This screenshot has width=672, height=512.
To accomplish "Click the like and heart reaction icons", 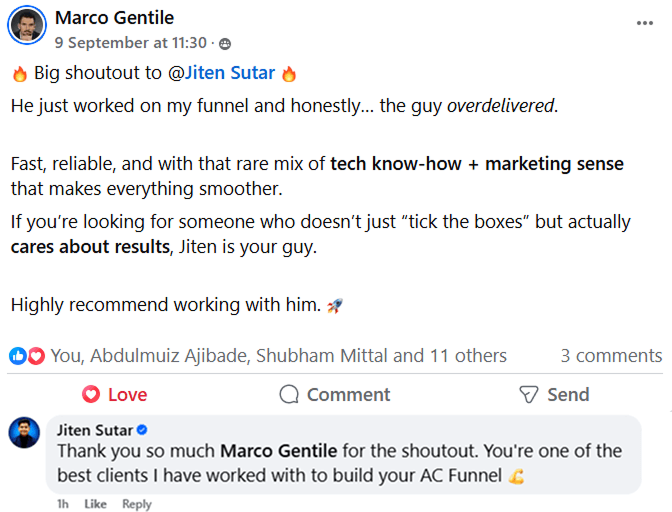I will tap(28, 356).
